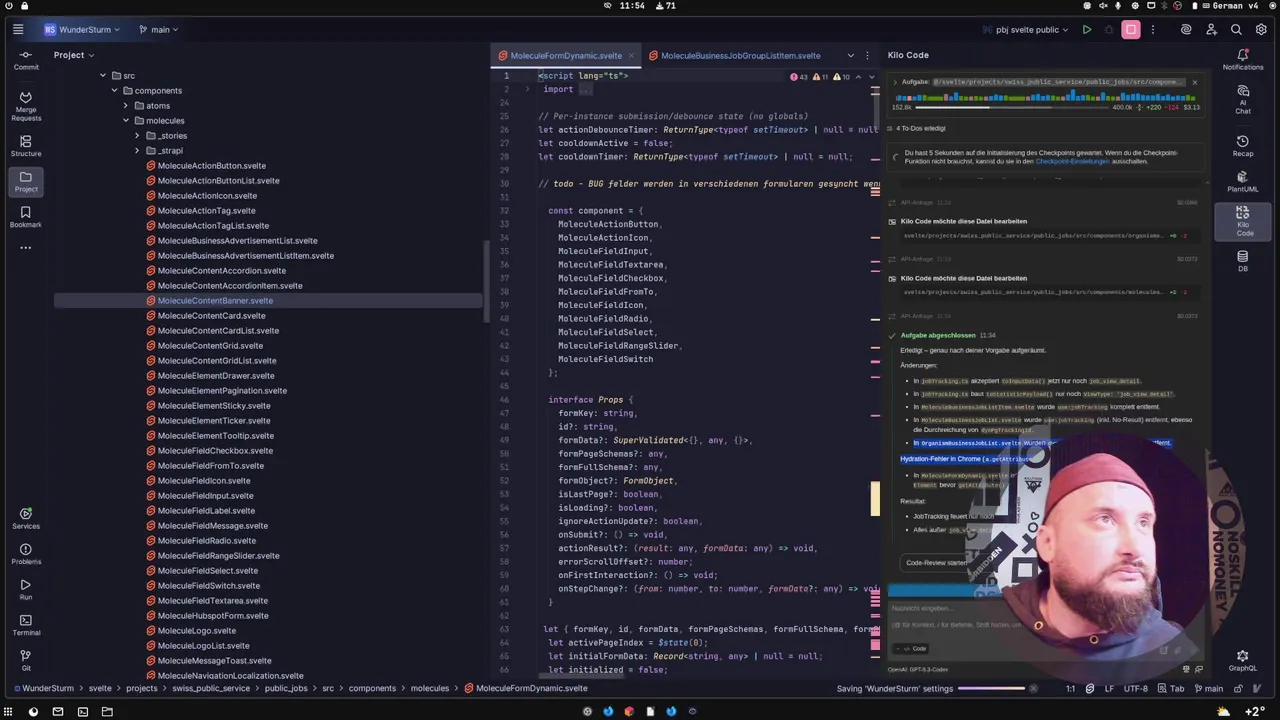Screen dimensions: 1280x720
Task: Open the Project view selector dropdown
Action: (74, 55)
